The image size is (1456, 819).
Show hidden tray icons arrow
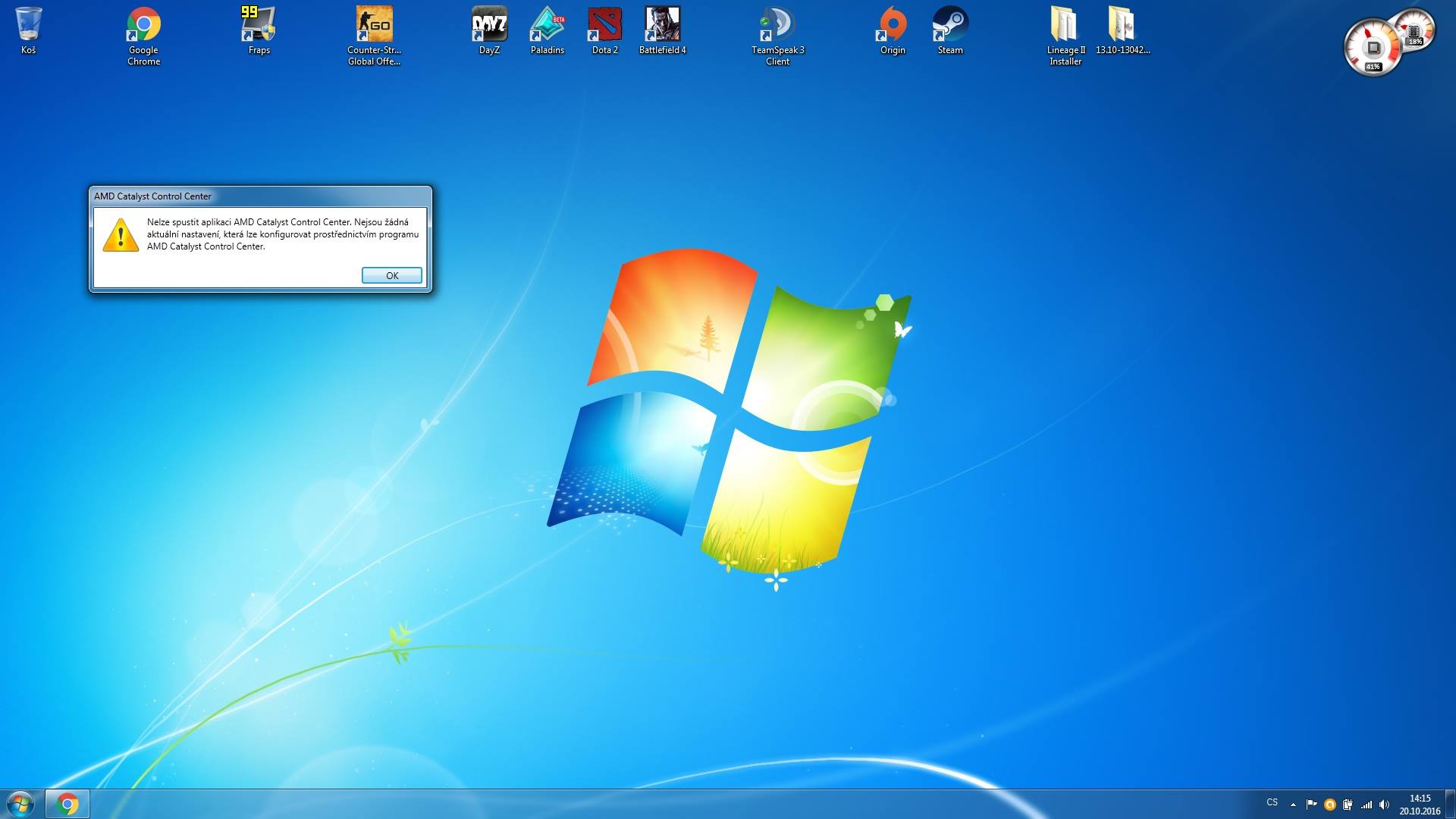click(1293, 805)
